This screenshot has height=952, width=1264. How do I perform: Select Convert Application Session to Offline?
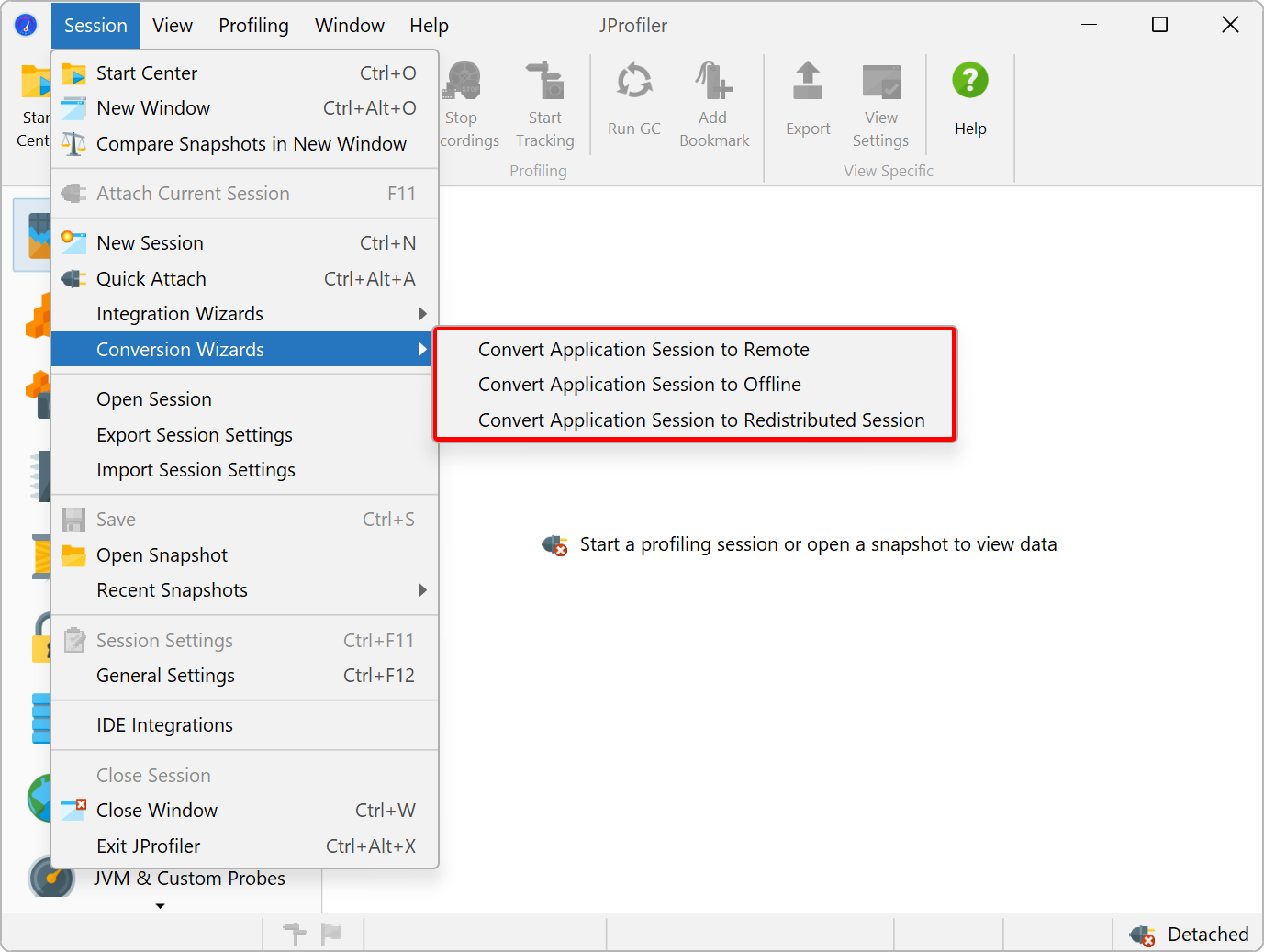639,385
